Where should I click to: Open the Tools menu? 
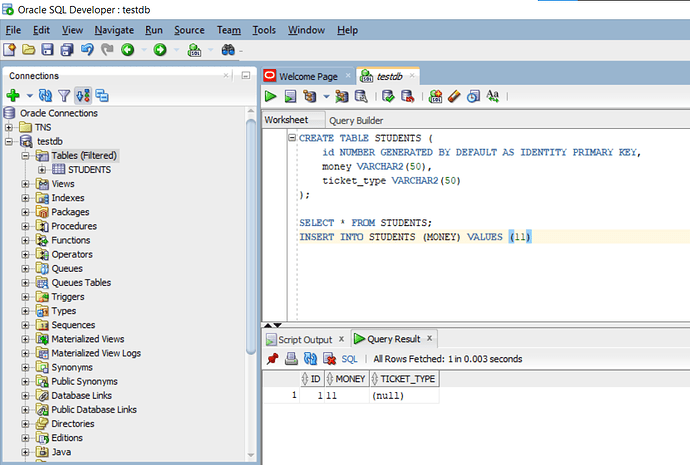click(264, 30)
